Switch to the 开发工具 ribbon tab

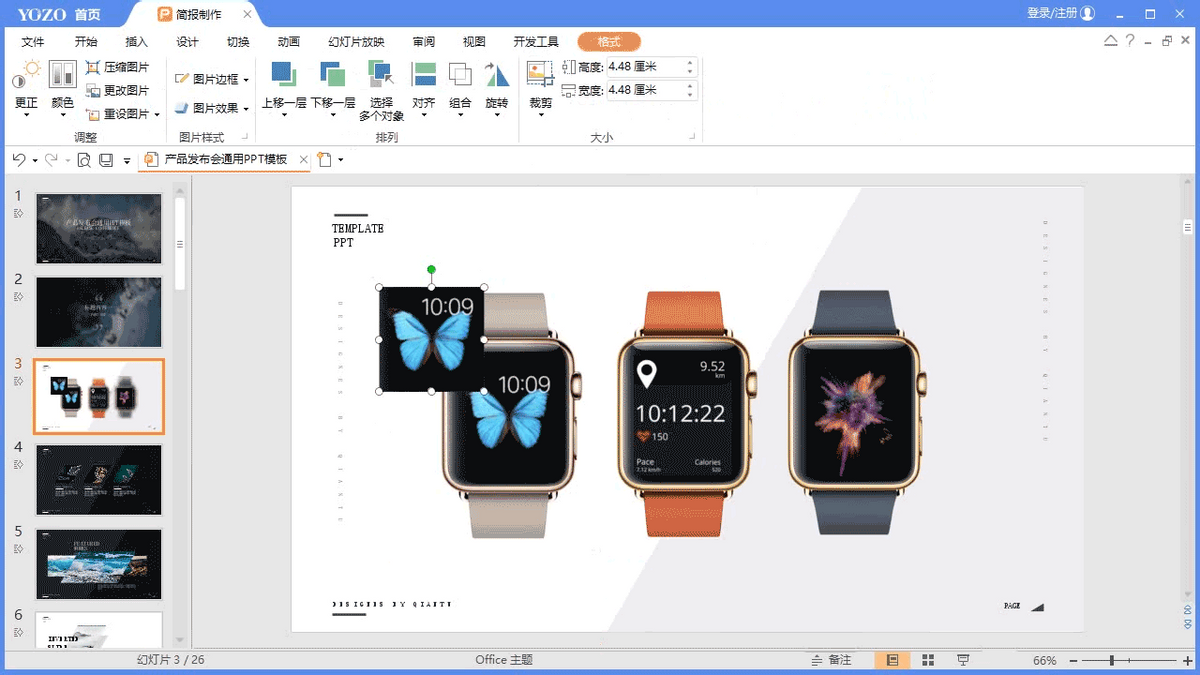pyautogui.click(x=536, y=42)
